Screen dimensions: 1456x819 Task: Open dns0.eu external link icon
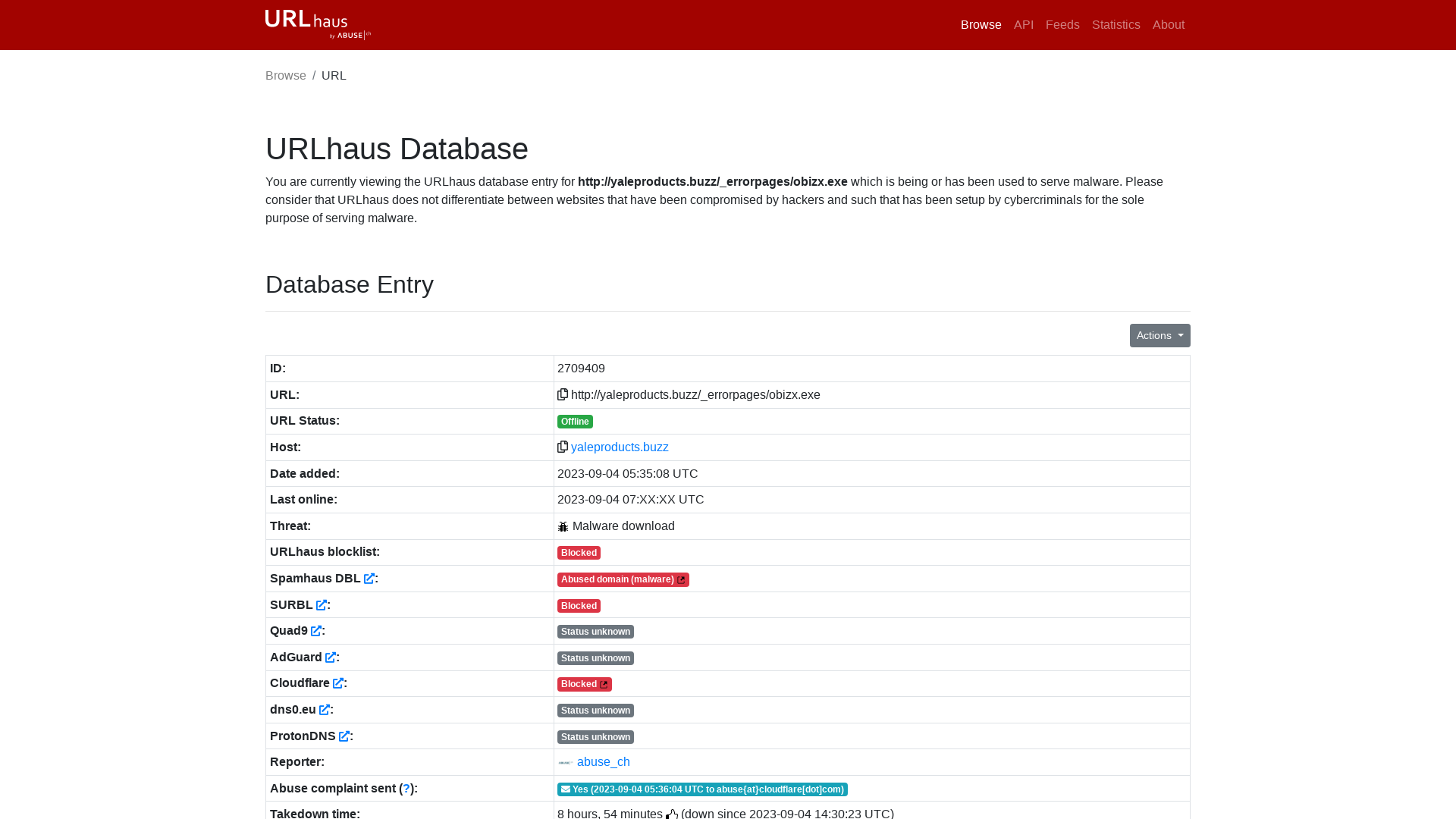point(325,710)
